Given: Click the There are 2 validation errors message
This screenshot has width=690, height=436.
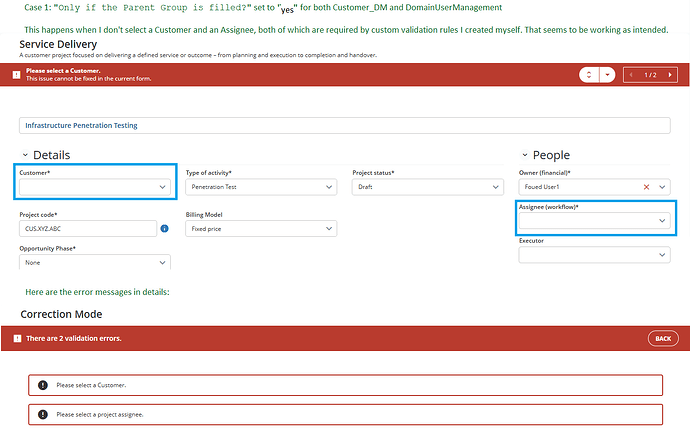Looking at the screenshot, I should point(73,338).
